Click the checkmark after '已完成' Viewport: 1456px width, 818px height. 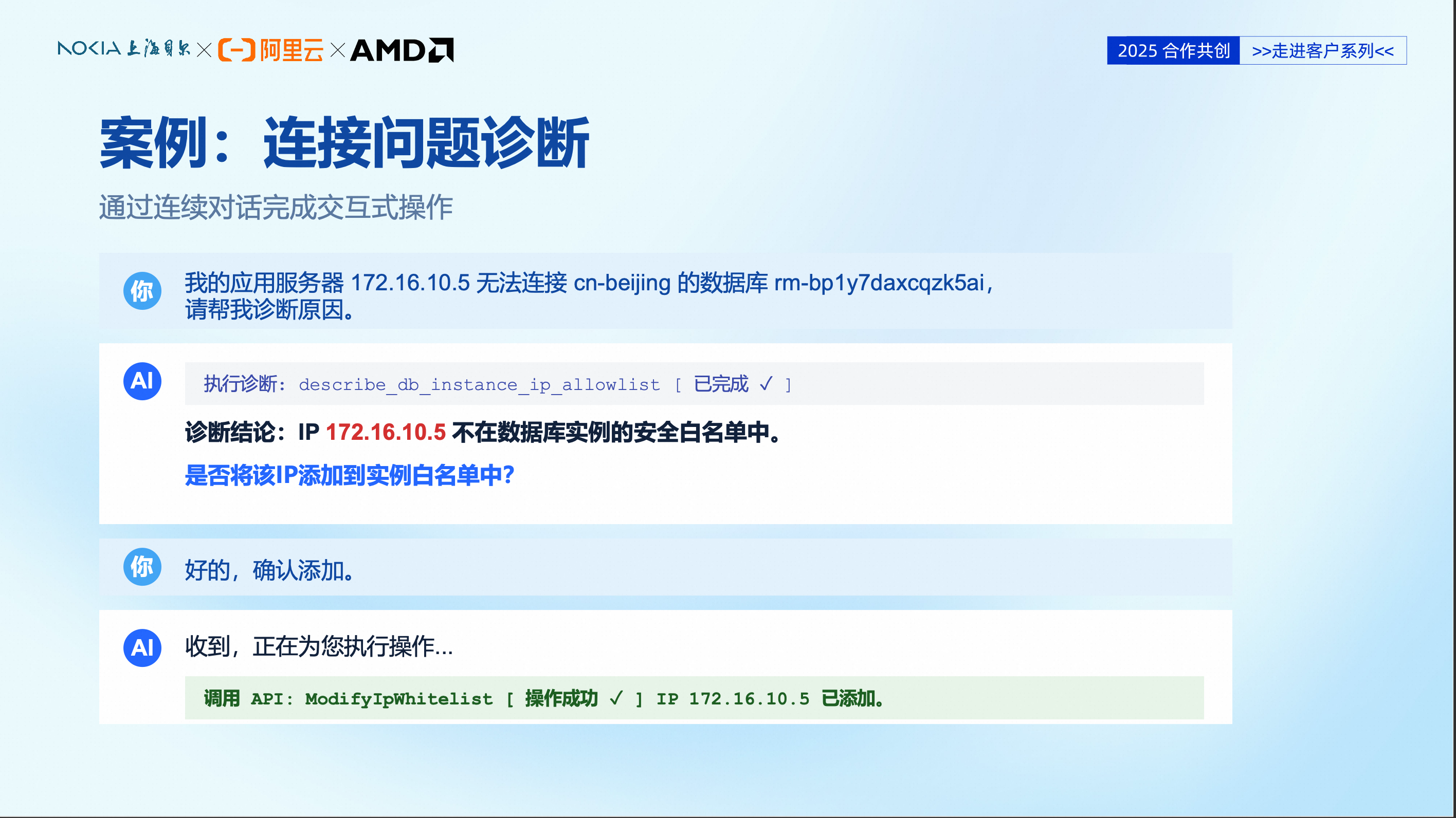pyautogui.click(x=766, y=384)
